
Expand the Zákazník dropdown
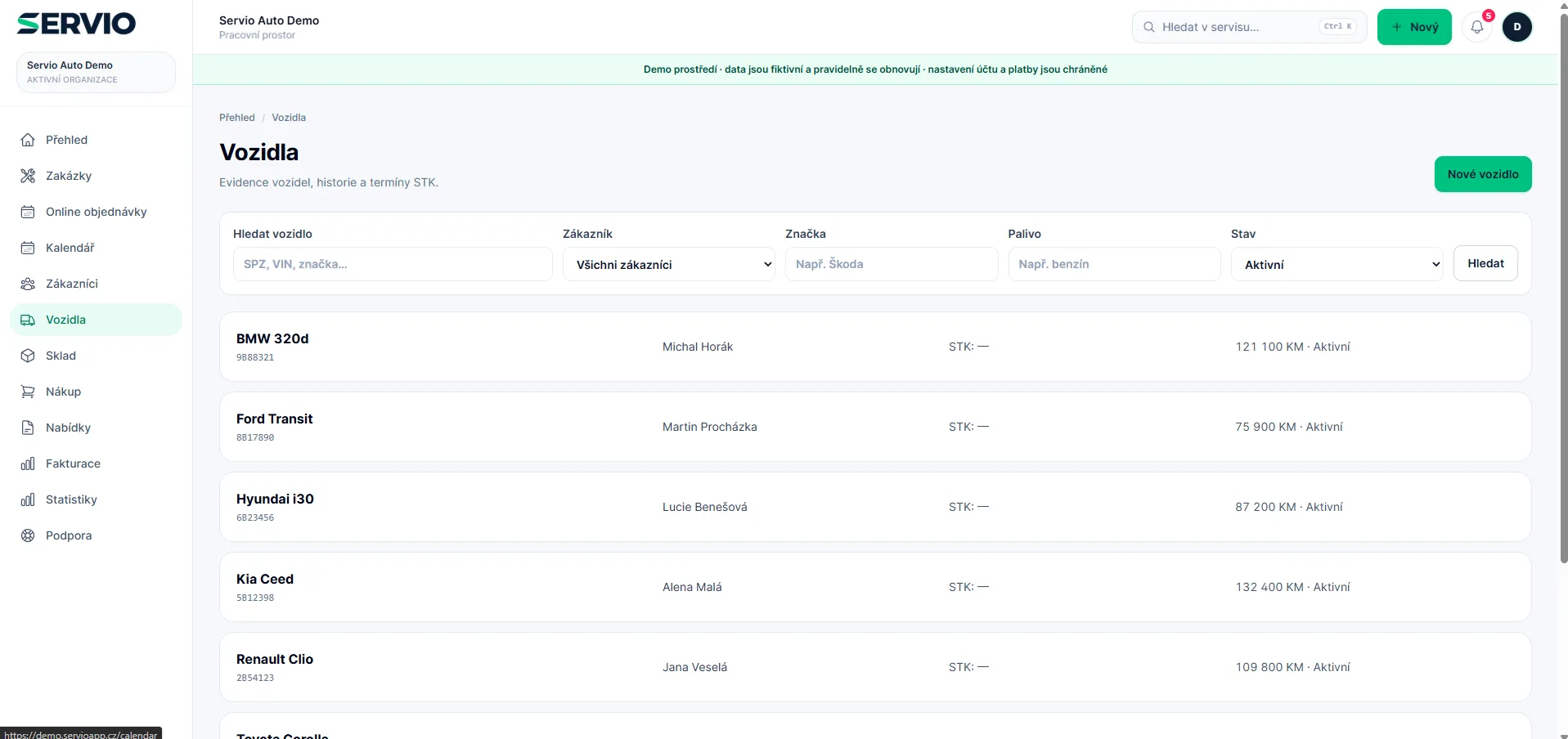pos(668,264)
